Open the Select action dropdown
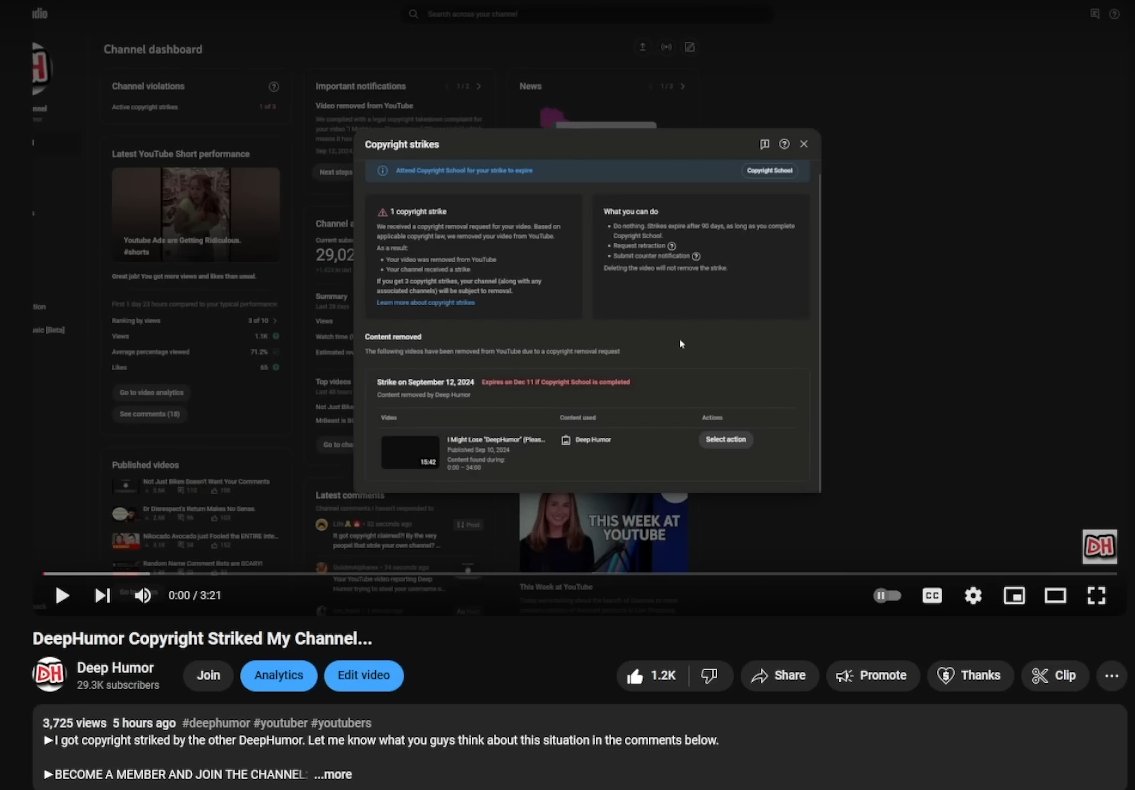The width and height of the screenshot is (1135, 790). pyautogui.click(x=725, y=440)
